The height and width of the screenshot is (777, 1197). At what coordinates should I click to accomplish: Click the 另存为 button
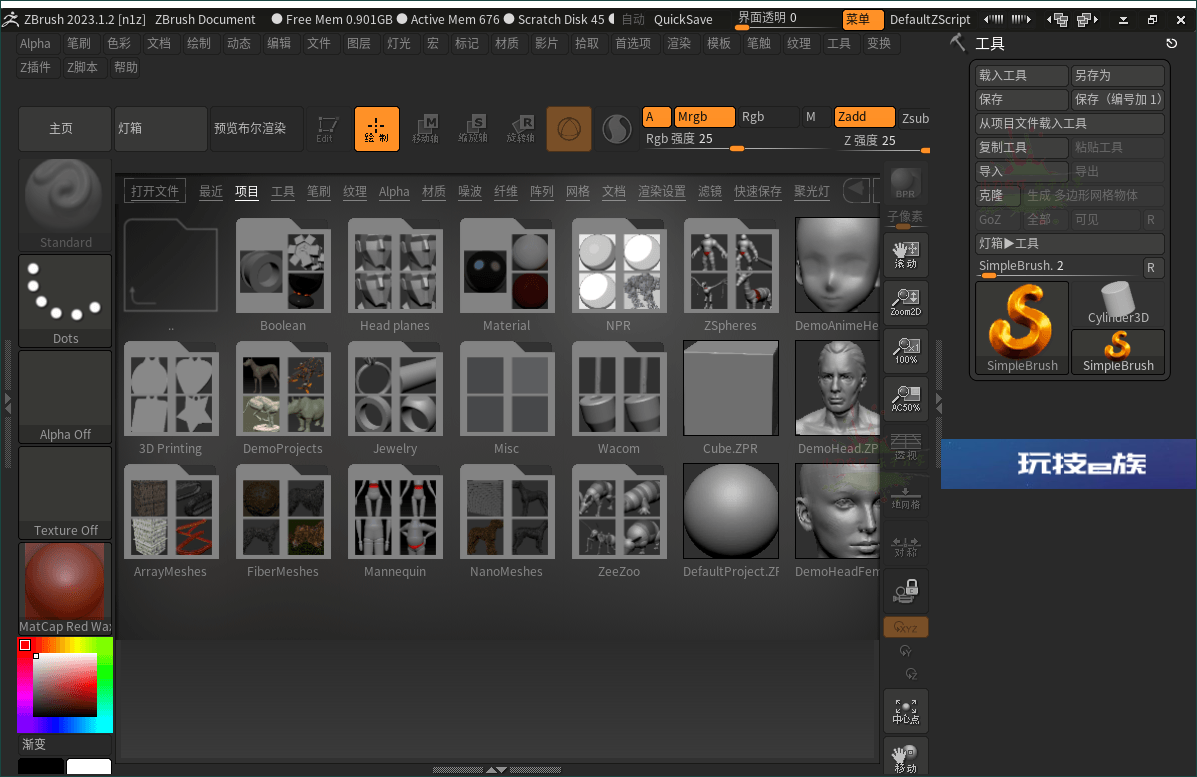1118,76
